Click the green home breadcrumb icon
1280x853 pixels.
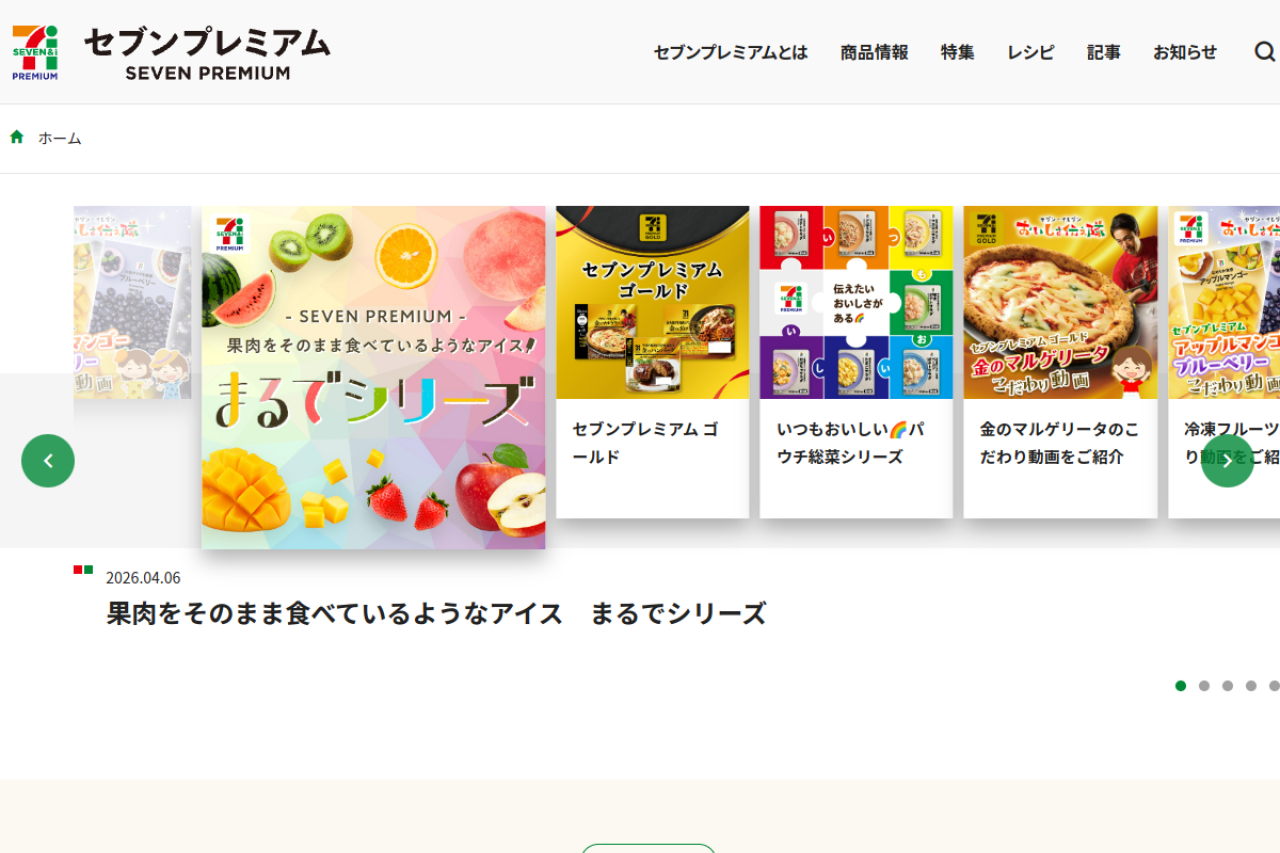17,137
